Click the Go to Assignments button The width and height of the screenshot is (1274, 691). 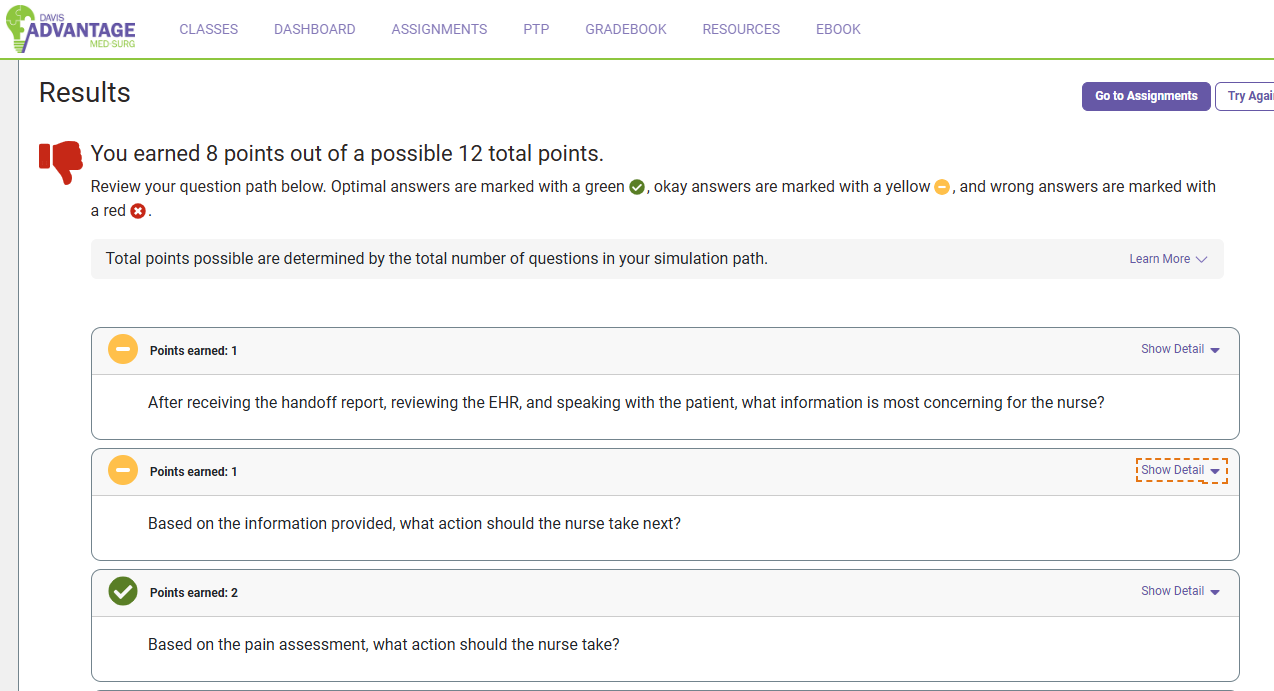click(1146, 96)
